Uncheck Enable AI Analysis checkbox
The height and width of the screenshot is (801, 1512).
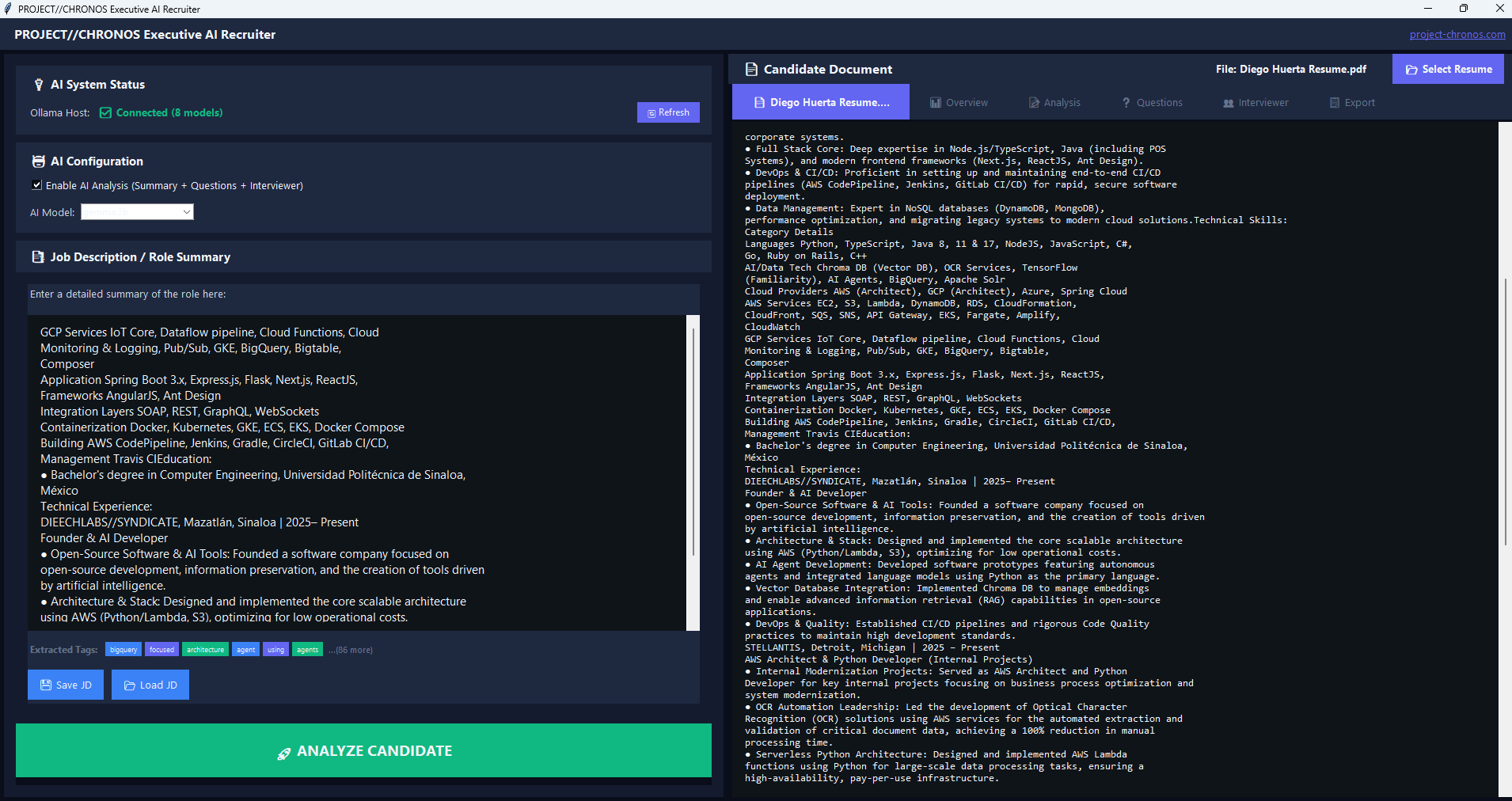coord(36,184)
